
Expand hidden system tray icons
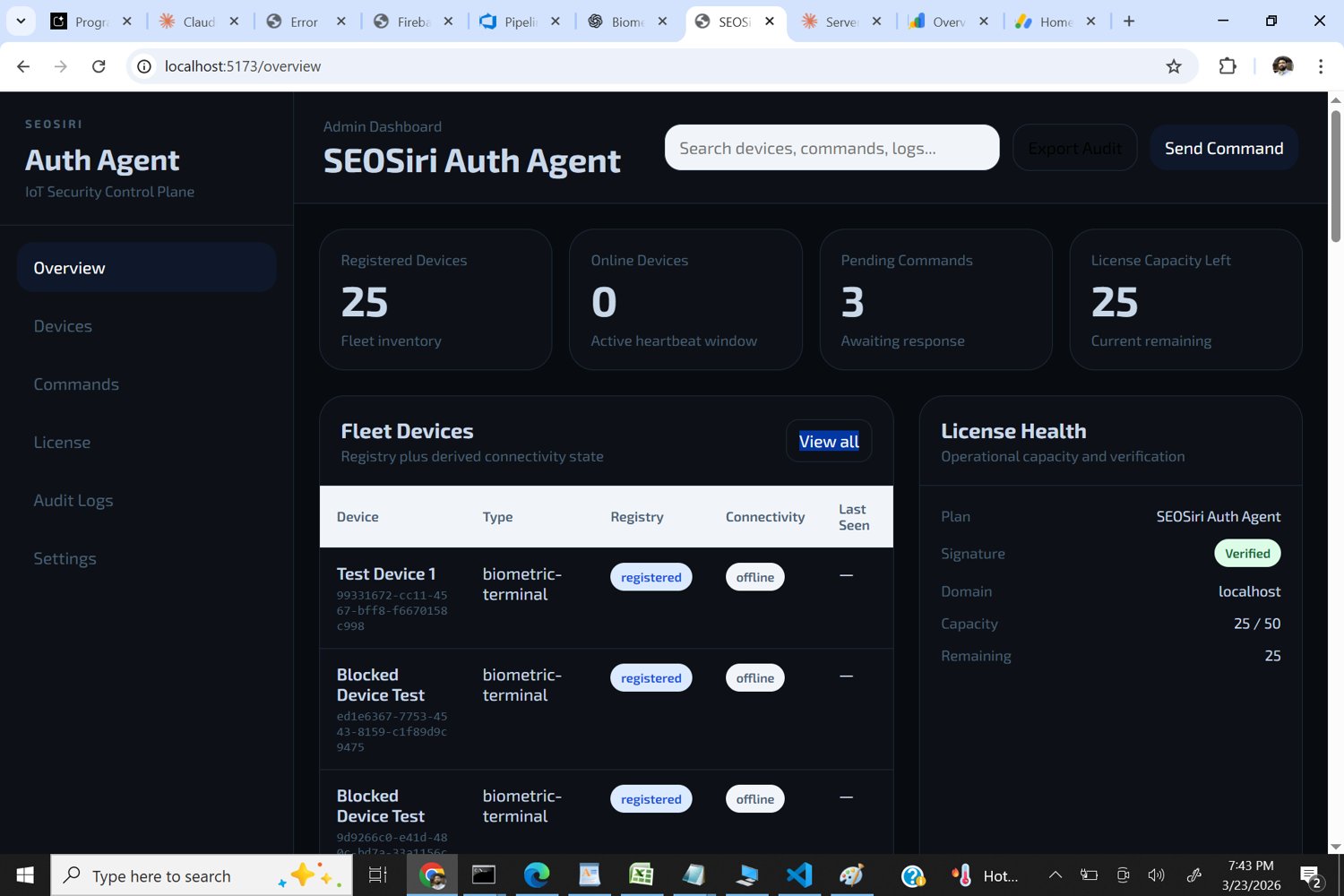click(1055, 875)
